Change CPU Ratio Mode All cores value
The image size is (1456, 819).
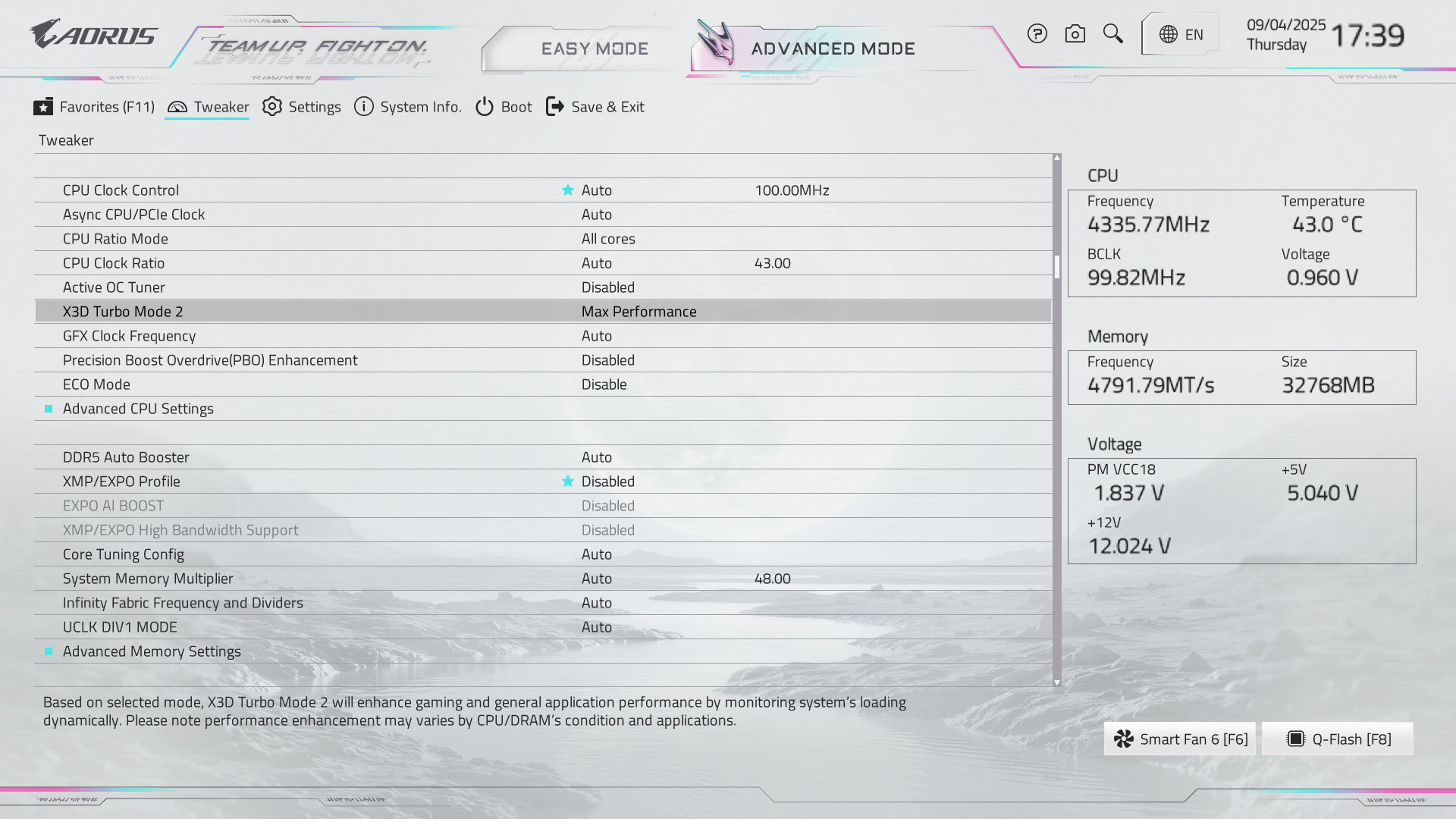[608, 239]
